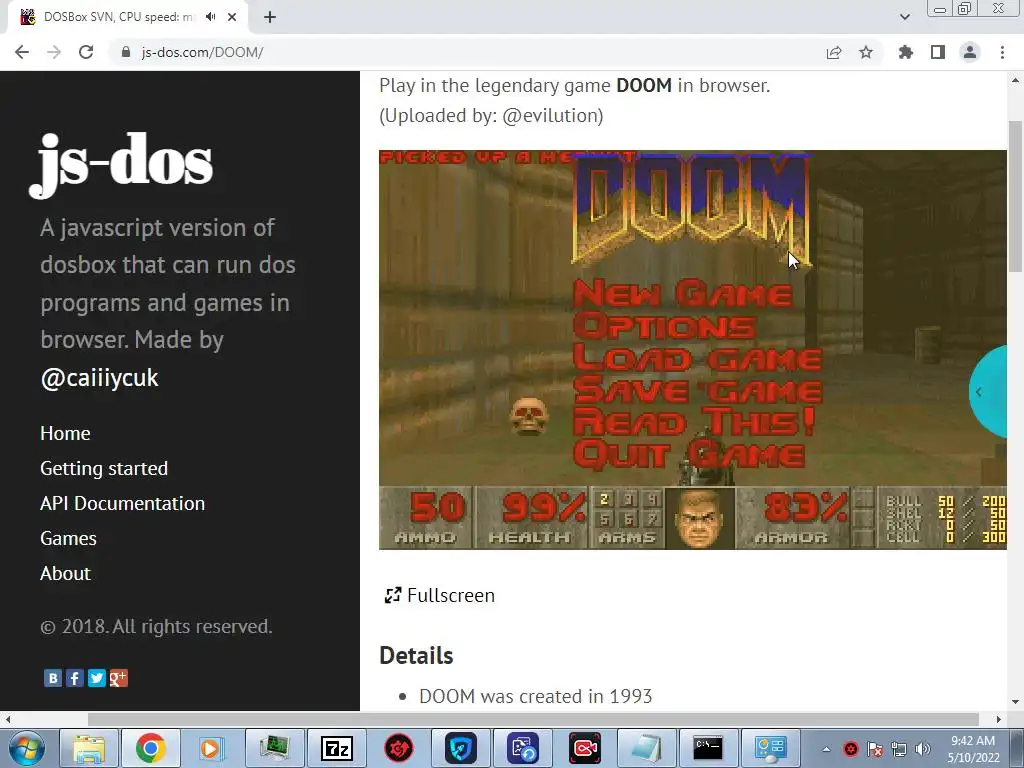Click the skull menu cursor
1024x768 pixels.
528,416
